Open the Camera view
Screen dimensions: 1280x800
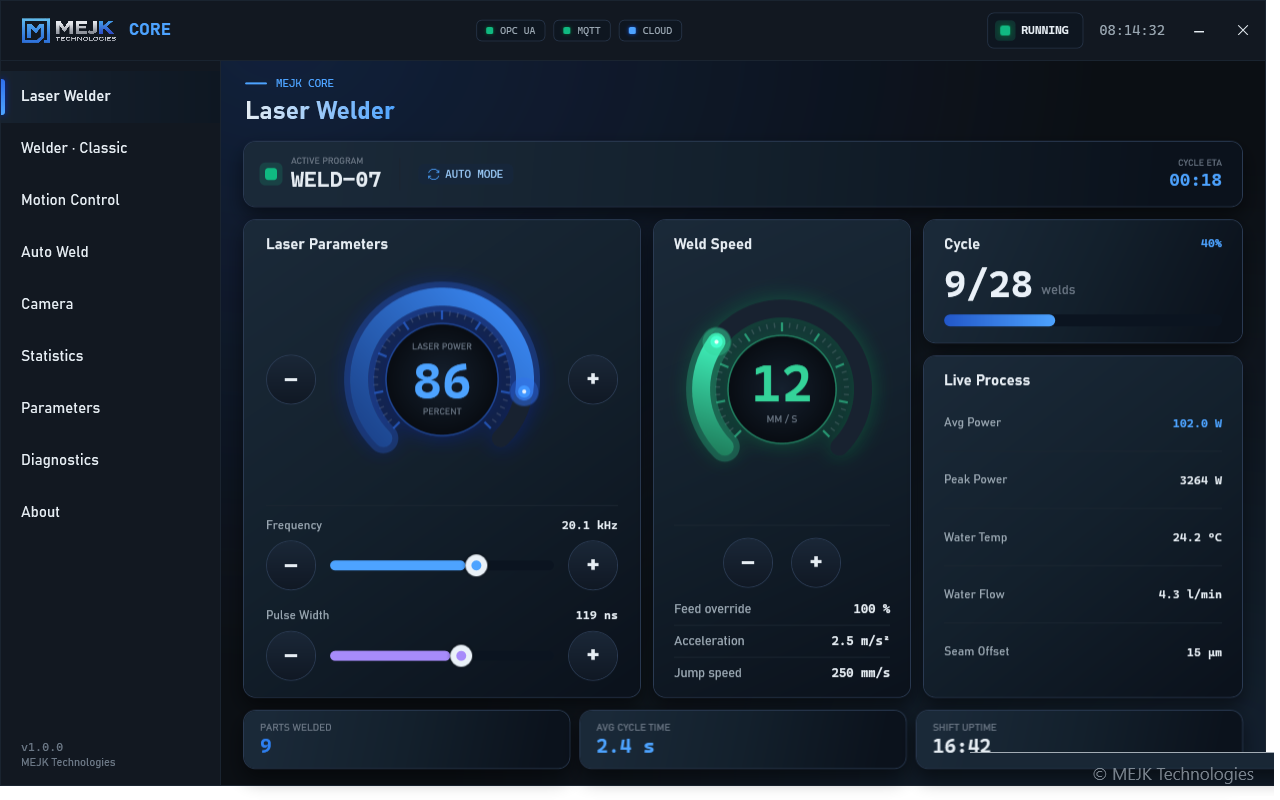click(x=110, y=304)
